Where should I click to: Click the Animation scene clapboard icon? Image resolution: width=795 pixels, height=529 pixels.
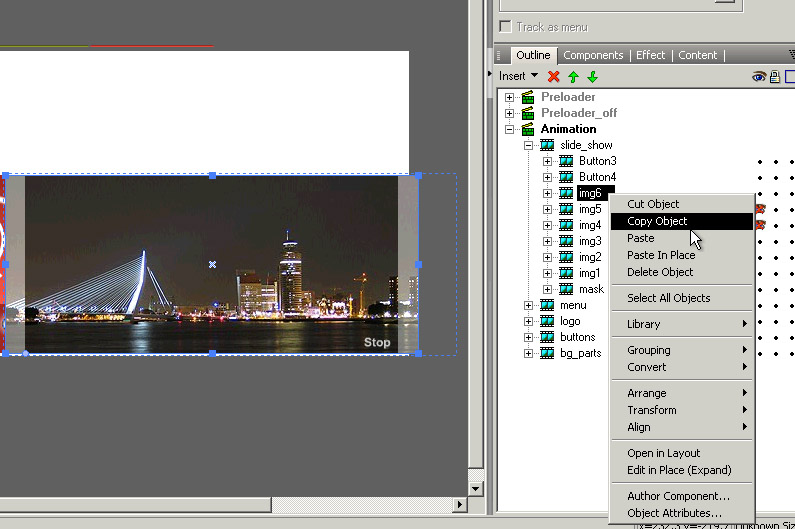pos(528,129)
